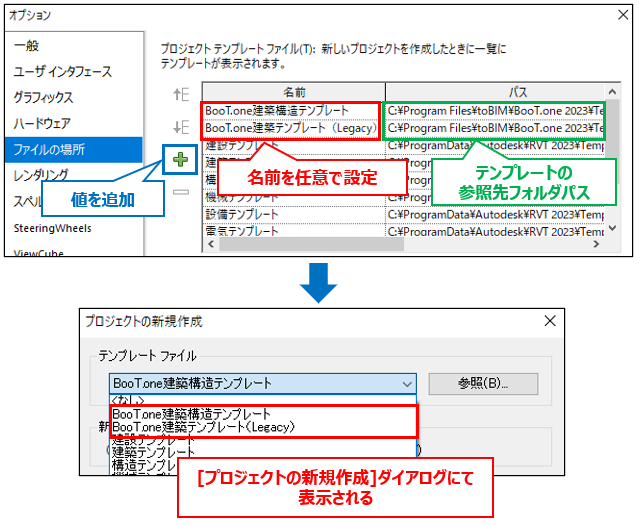Click the horizontal scrollbar left arrow
Viewport: 639px width, 525px height.
click(x=211, y=245)
